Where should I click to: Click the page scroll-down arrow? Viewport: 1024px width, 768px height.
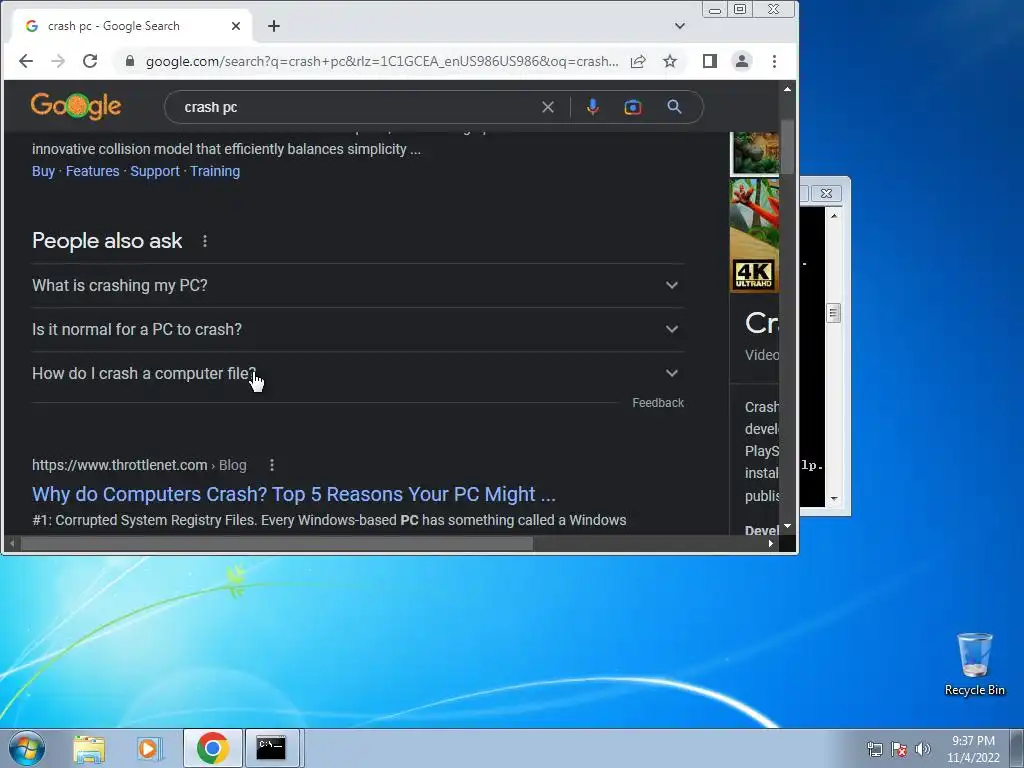pos(788,526)
